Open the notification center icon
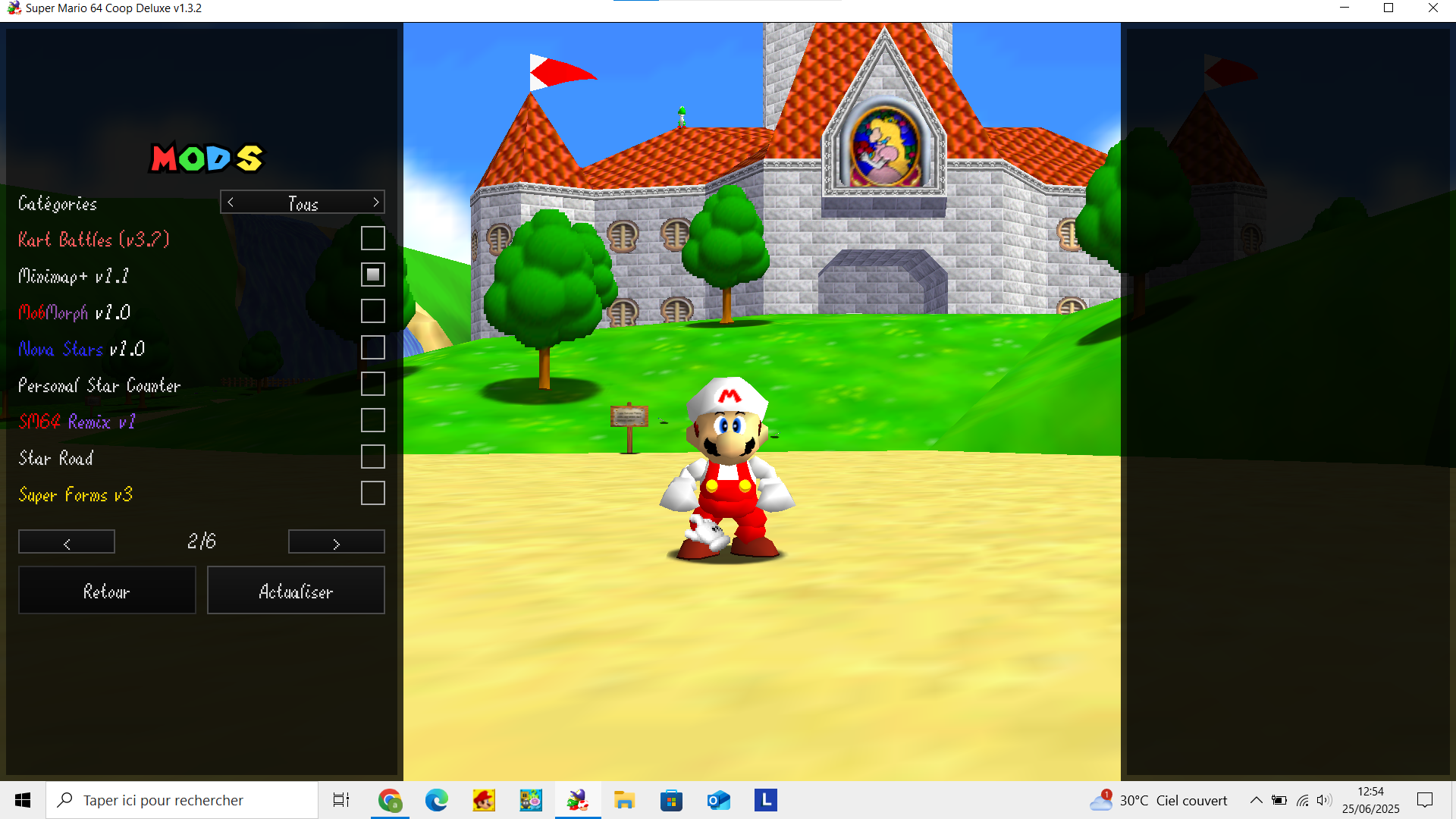Screen dimensions: 1456x819 pos(1425,800)
